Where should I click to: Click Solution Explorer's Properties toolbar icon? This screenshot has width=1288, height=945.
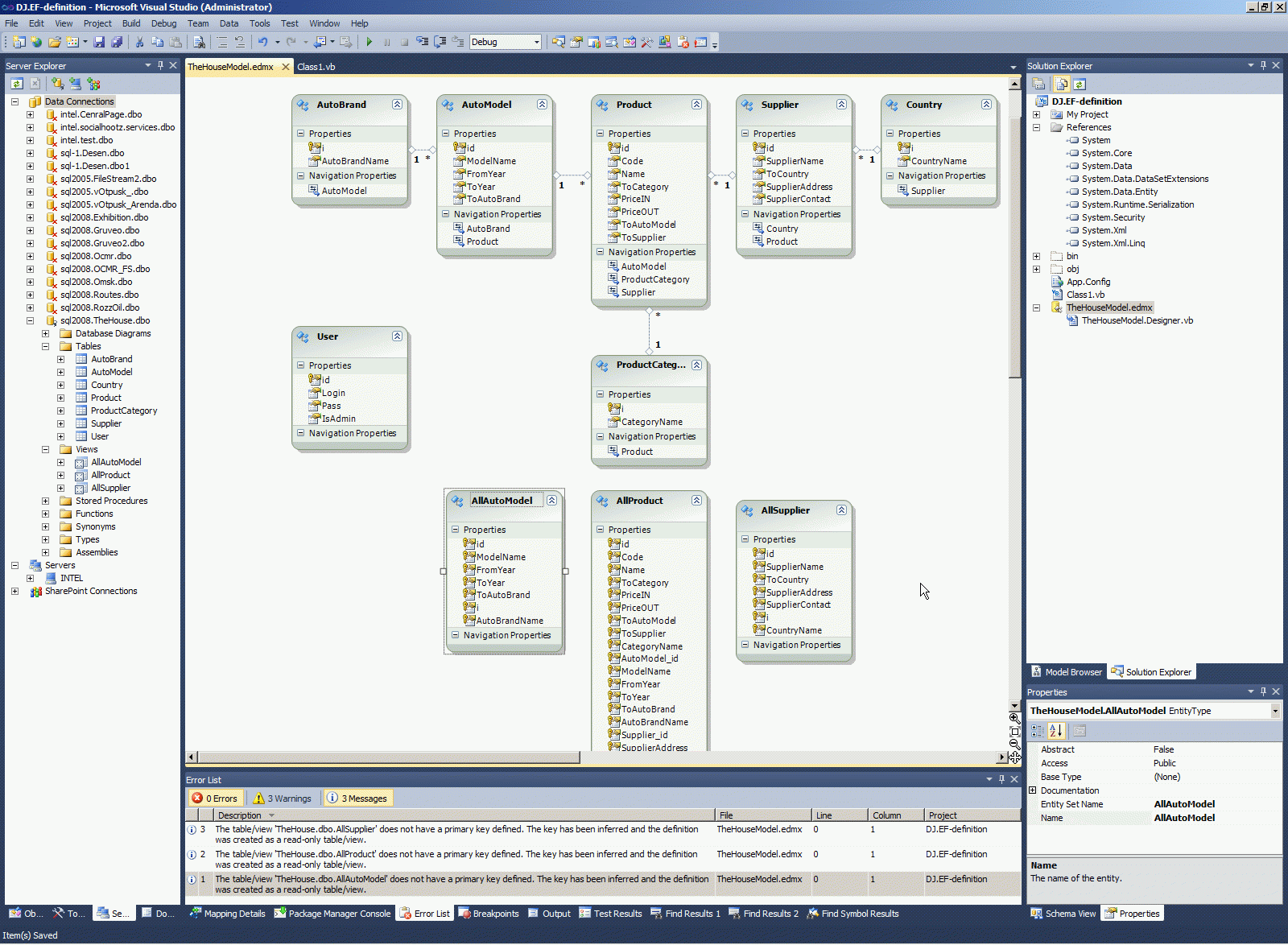(1038, 84)
